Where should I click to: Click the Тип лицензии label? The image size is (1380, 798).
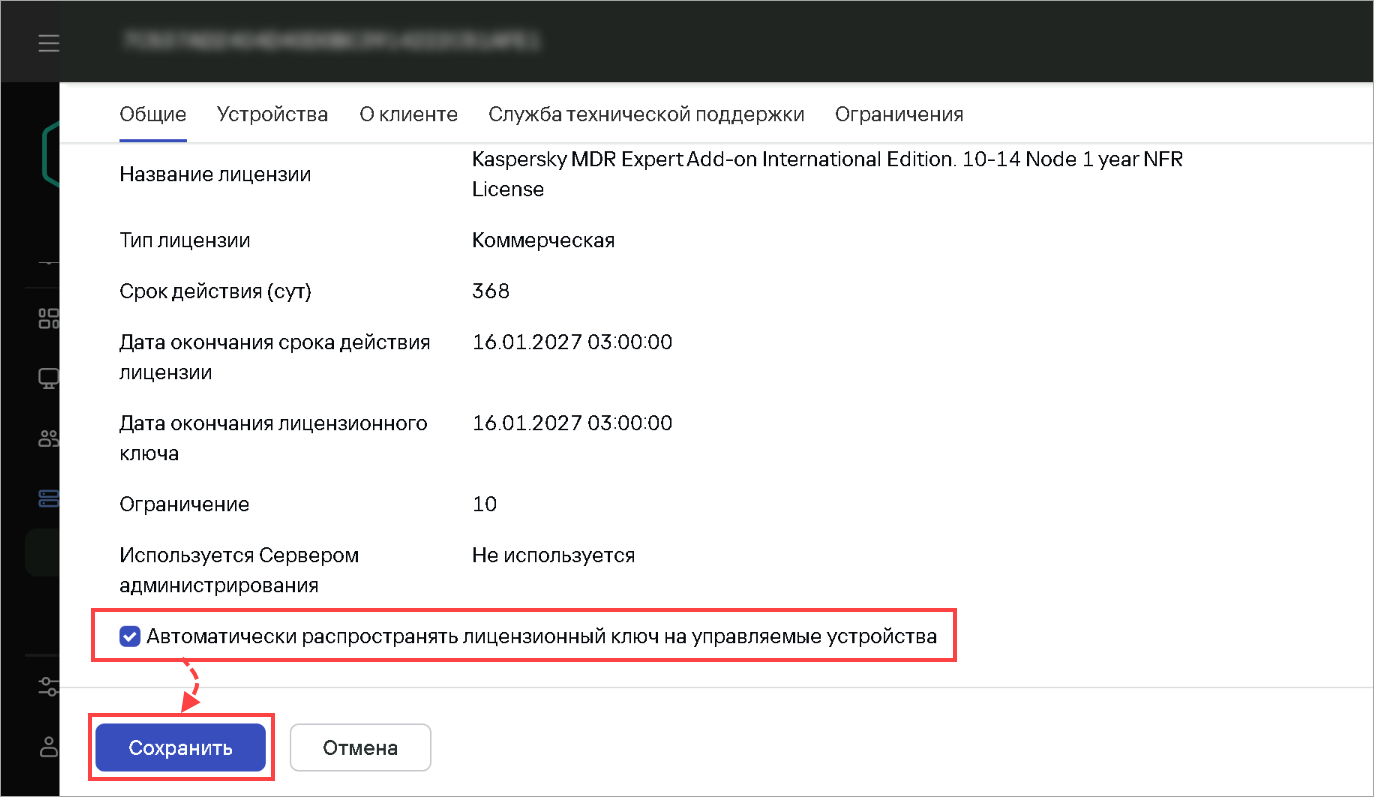pyautogui.click(x=185, y=240)
